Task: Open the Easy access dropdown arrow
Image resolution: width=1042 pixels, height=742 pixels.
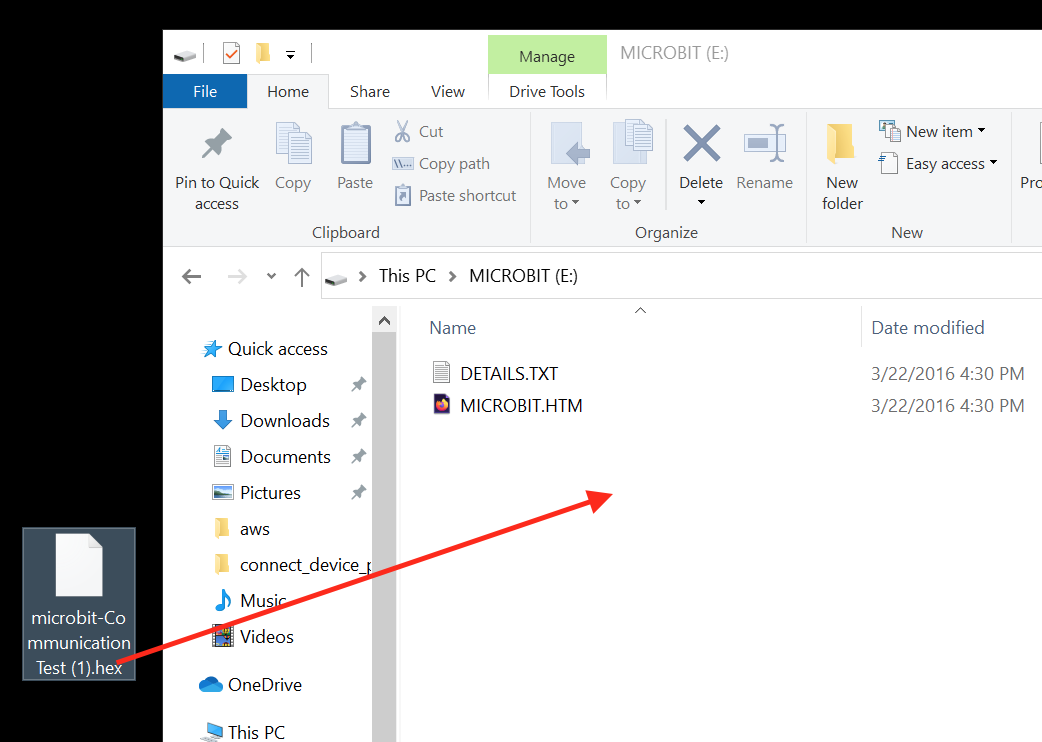Action: tap(993, 162)
